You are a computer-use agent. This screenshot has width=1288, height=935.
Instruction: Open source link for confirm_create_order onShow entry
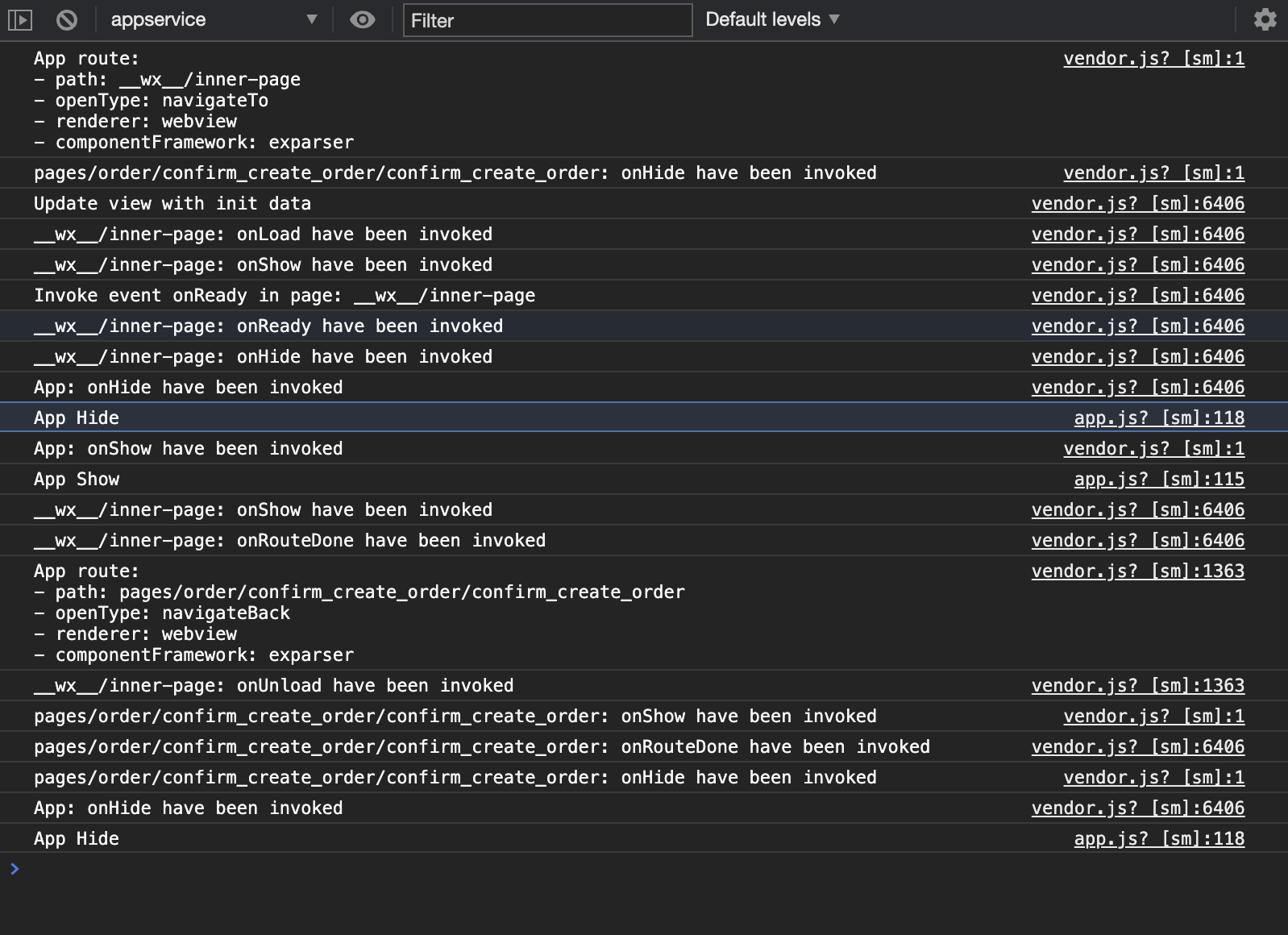1153,717
